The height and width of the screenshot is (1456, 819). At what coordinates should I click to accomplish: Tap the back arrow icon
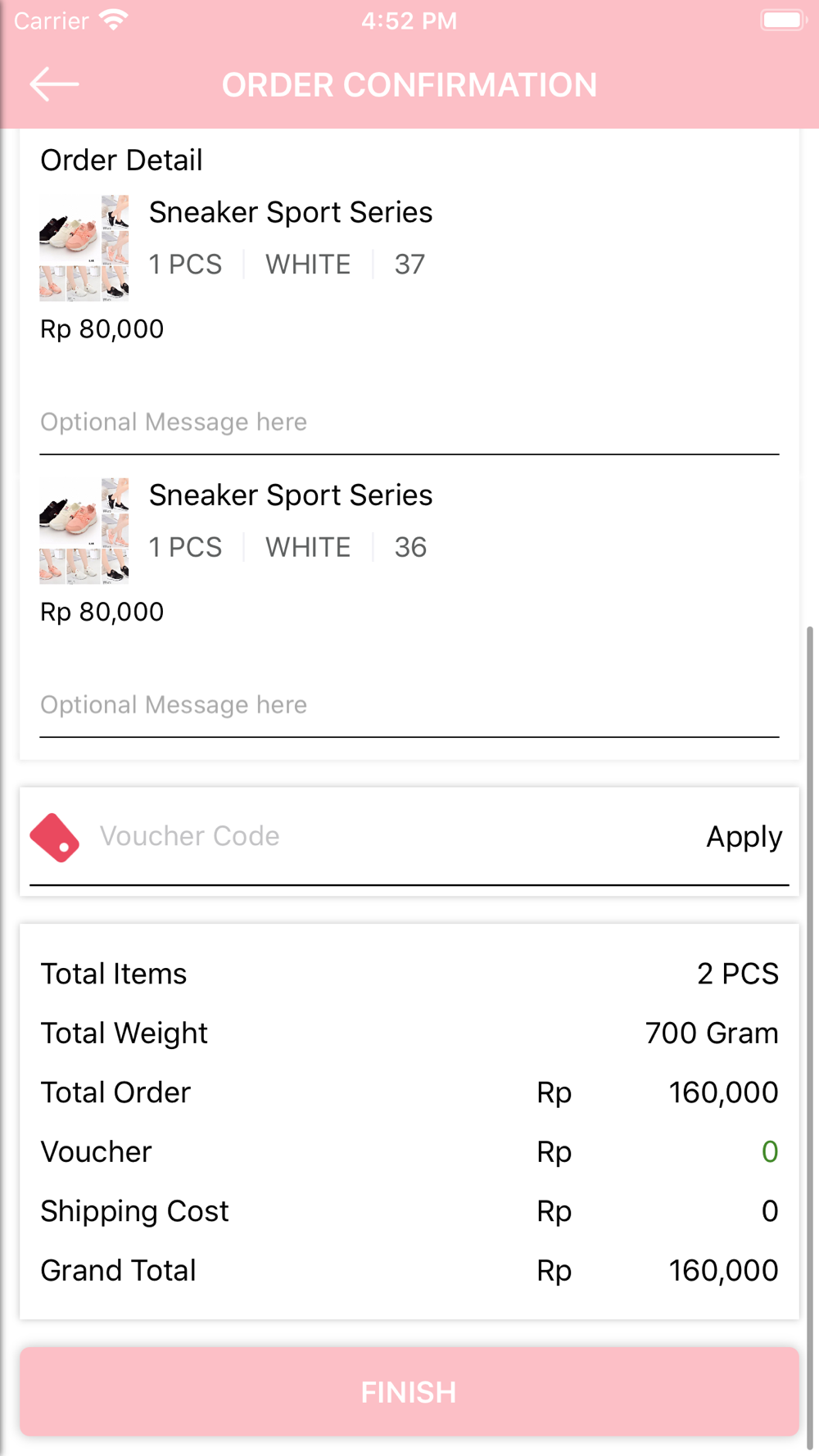[x=54, y=84]
